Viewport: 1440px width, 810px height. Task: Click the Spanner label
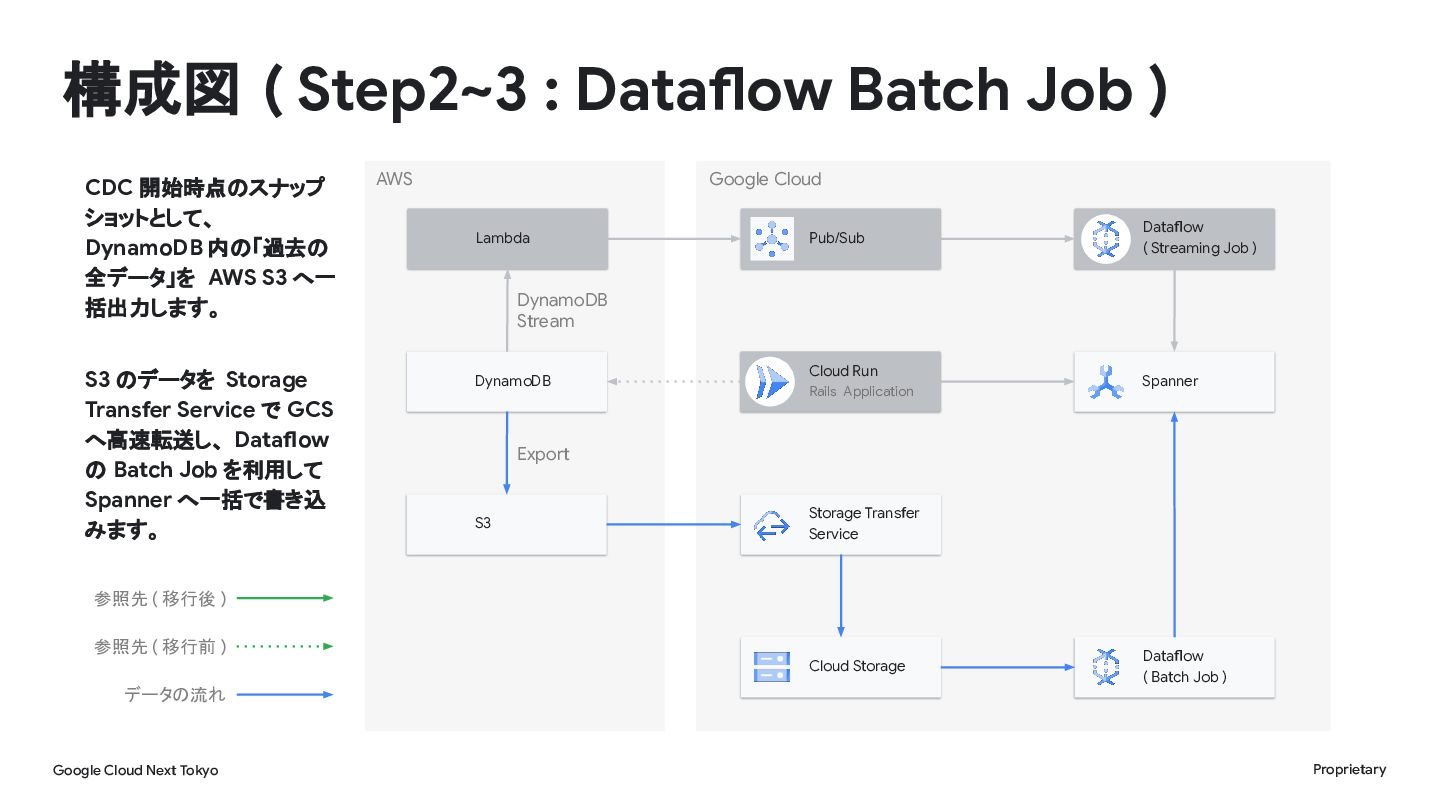1170,381
